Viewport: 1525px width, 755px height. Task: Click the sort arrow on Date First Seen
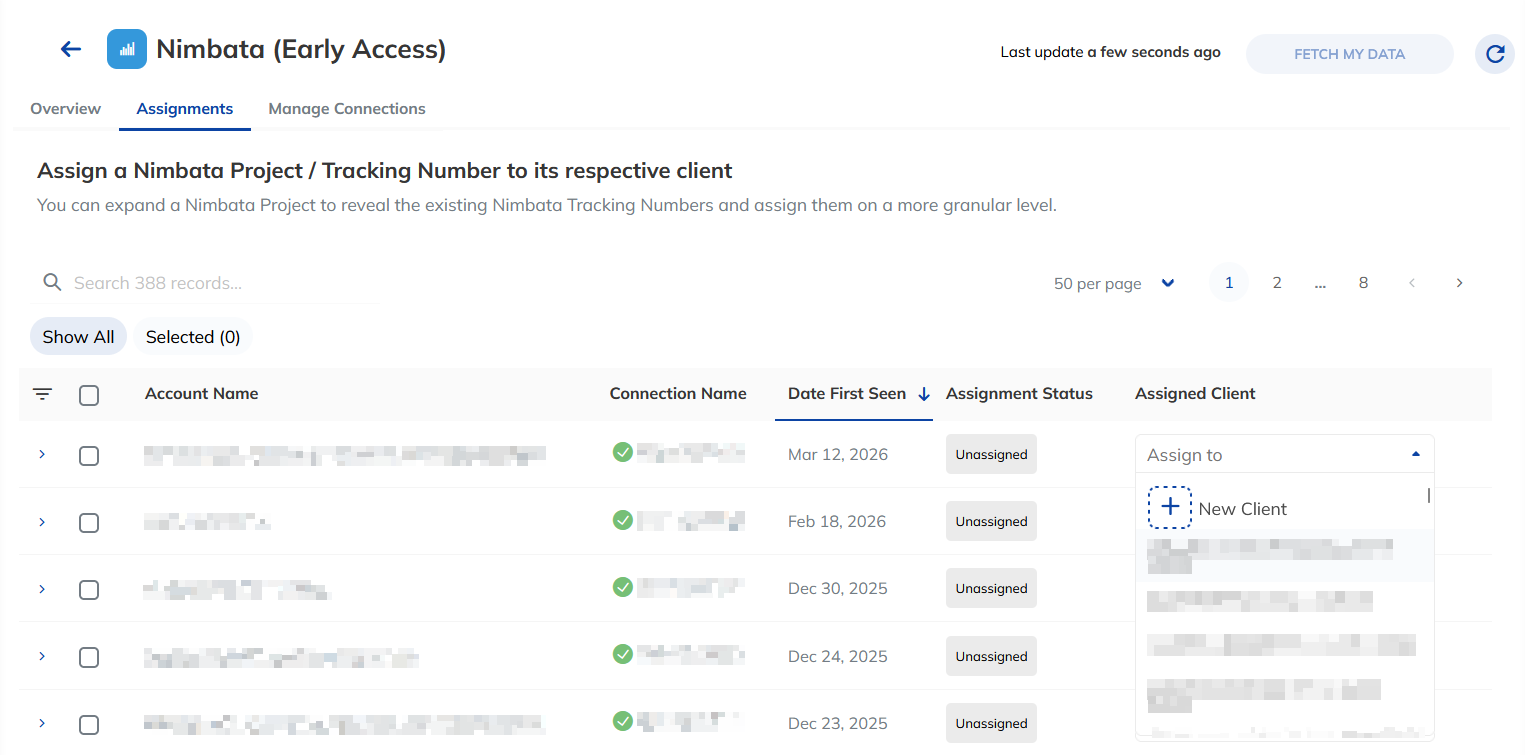[923, 394]
